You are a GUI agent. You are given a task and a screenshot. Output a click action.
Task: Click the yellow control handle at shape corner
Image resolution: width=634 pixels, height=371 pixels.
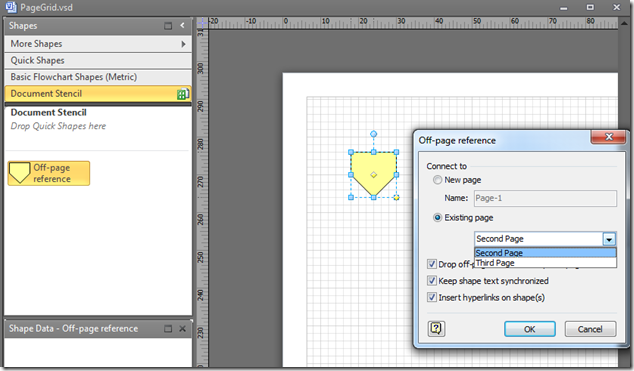397,198
